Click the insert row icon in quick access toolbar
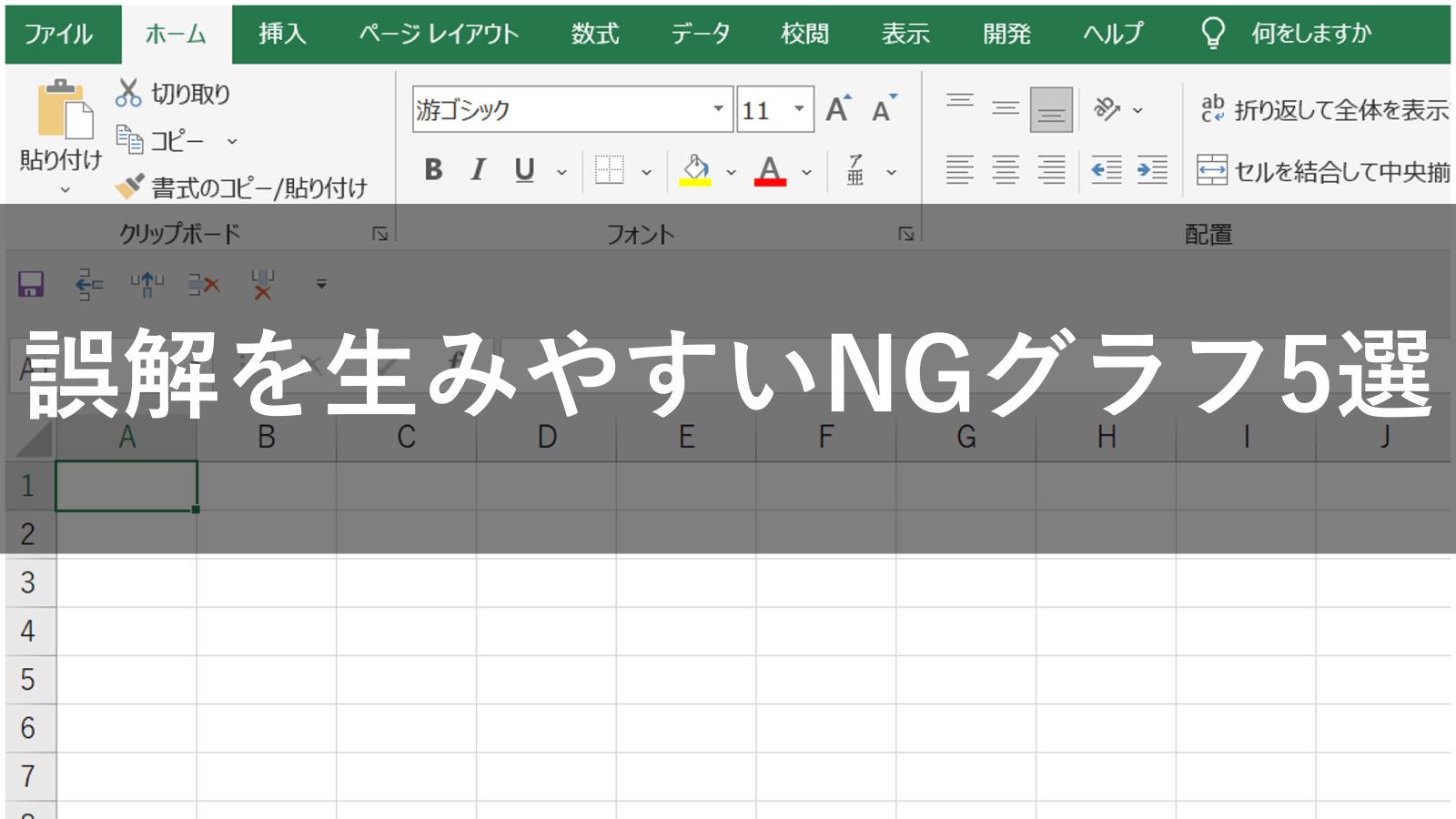The image size is (1456, 819). tap(88, 284)
